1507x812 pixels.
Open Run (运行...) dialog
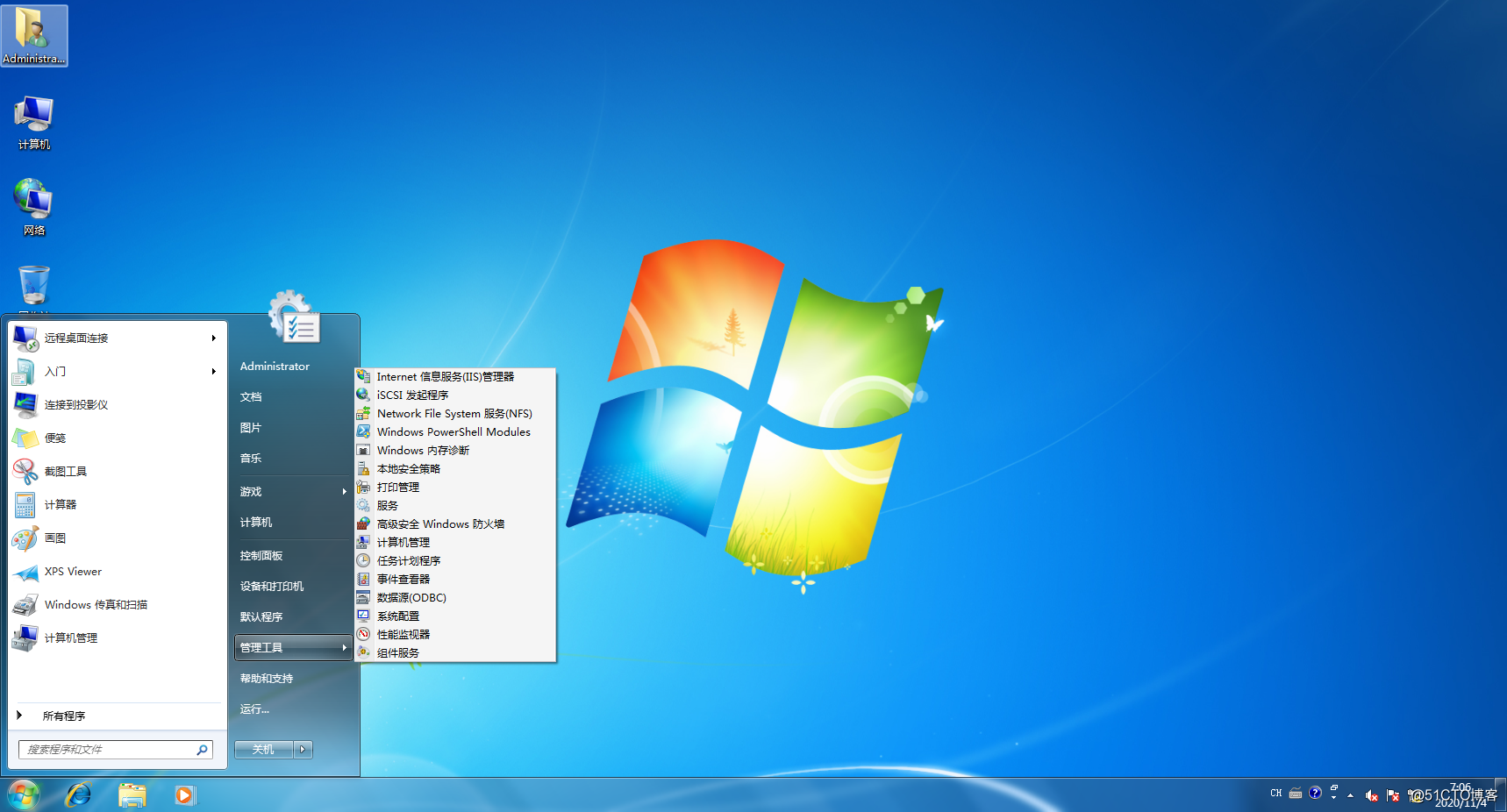(x=293, y=709)
